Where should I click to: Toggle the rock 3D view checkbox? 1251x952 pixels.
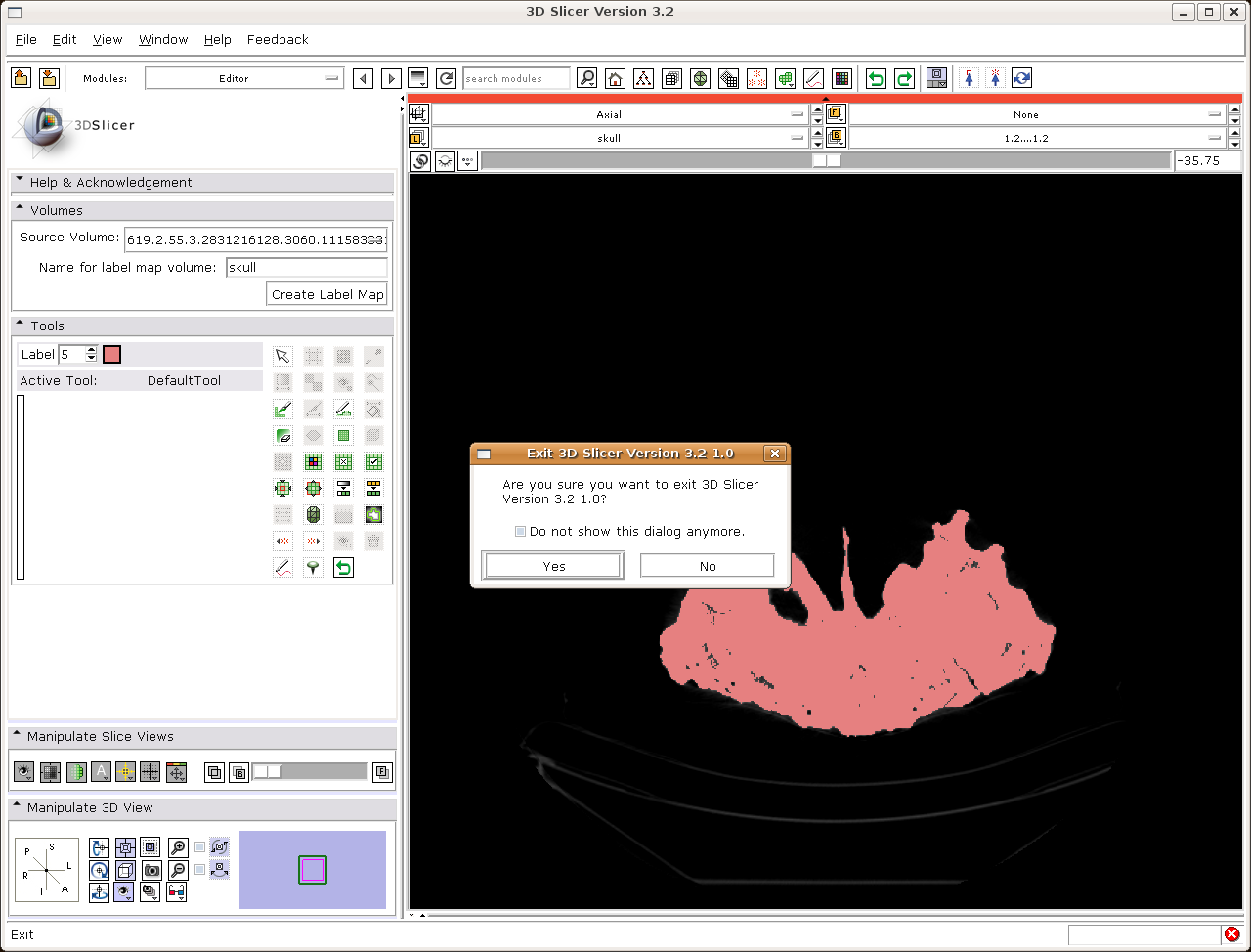tap(200, 870)
